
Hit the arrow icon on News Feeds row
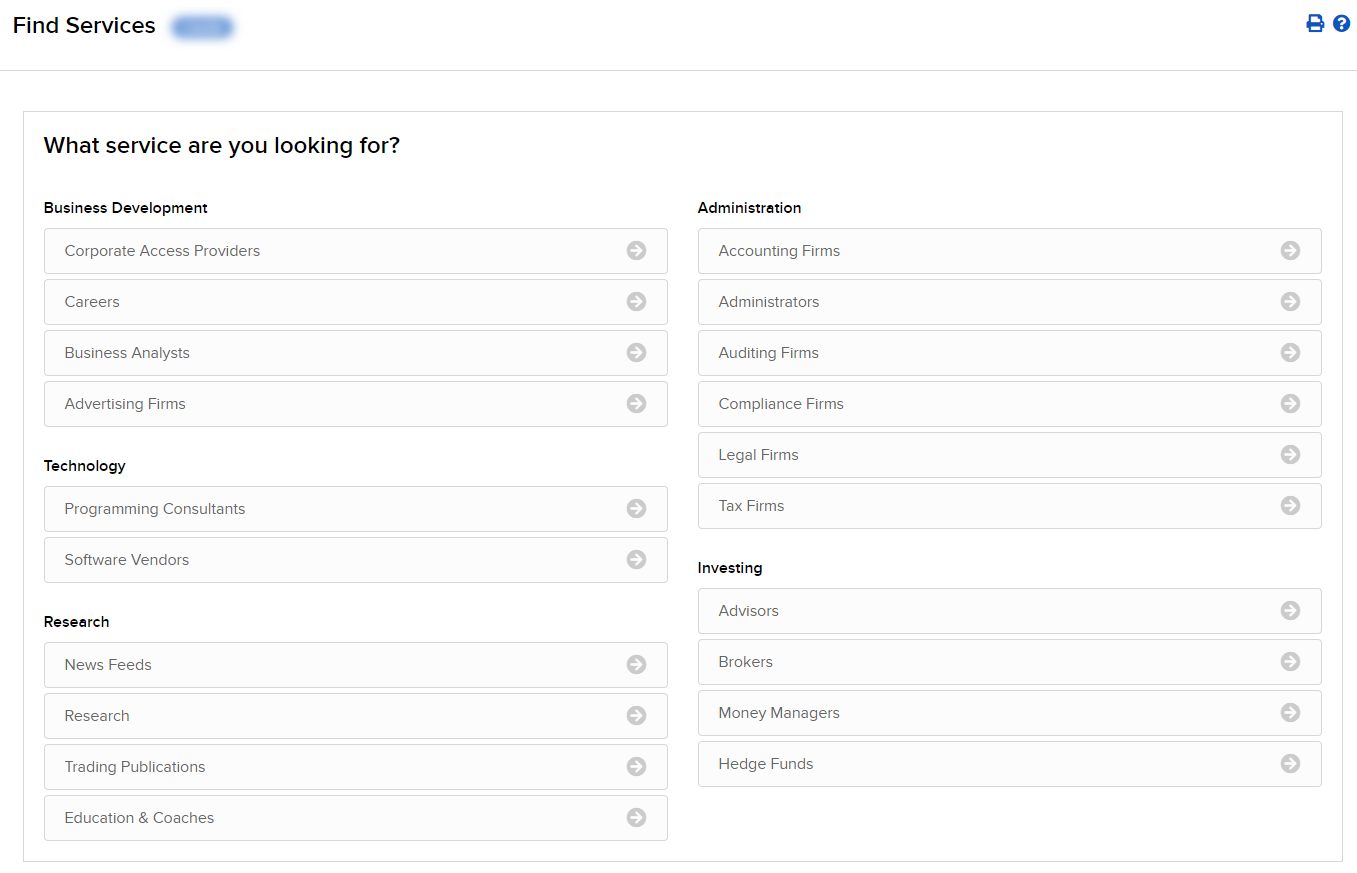(636, 665)
